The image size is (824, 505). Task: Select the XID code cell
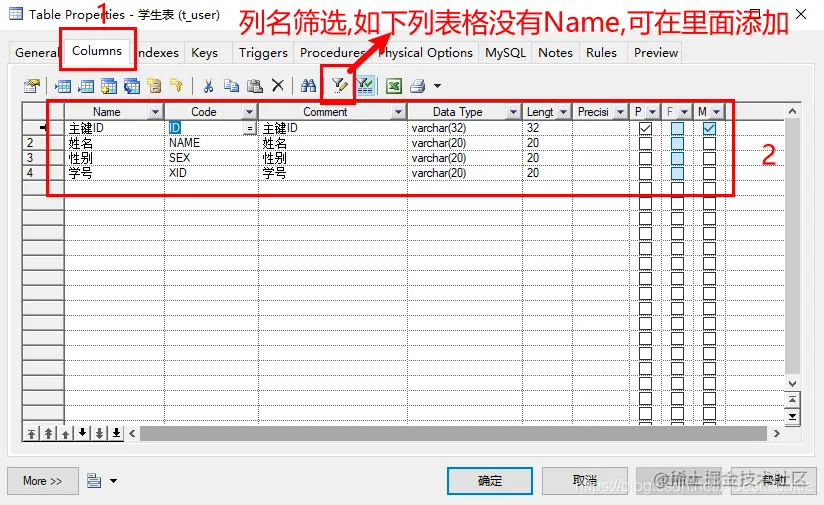click(x=211, y=173)
